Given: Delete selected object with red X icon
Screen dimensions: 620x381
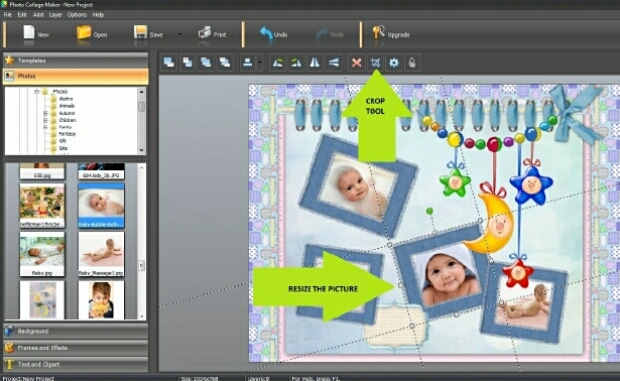Looking at the screenshot, I should click(x=357, y=62).
